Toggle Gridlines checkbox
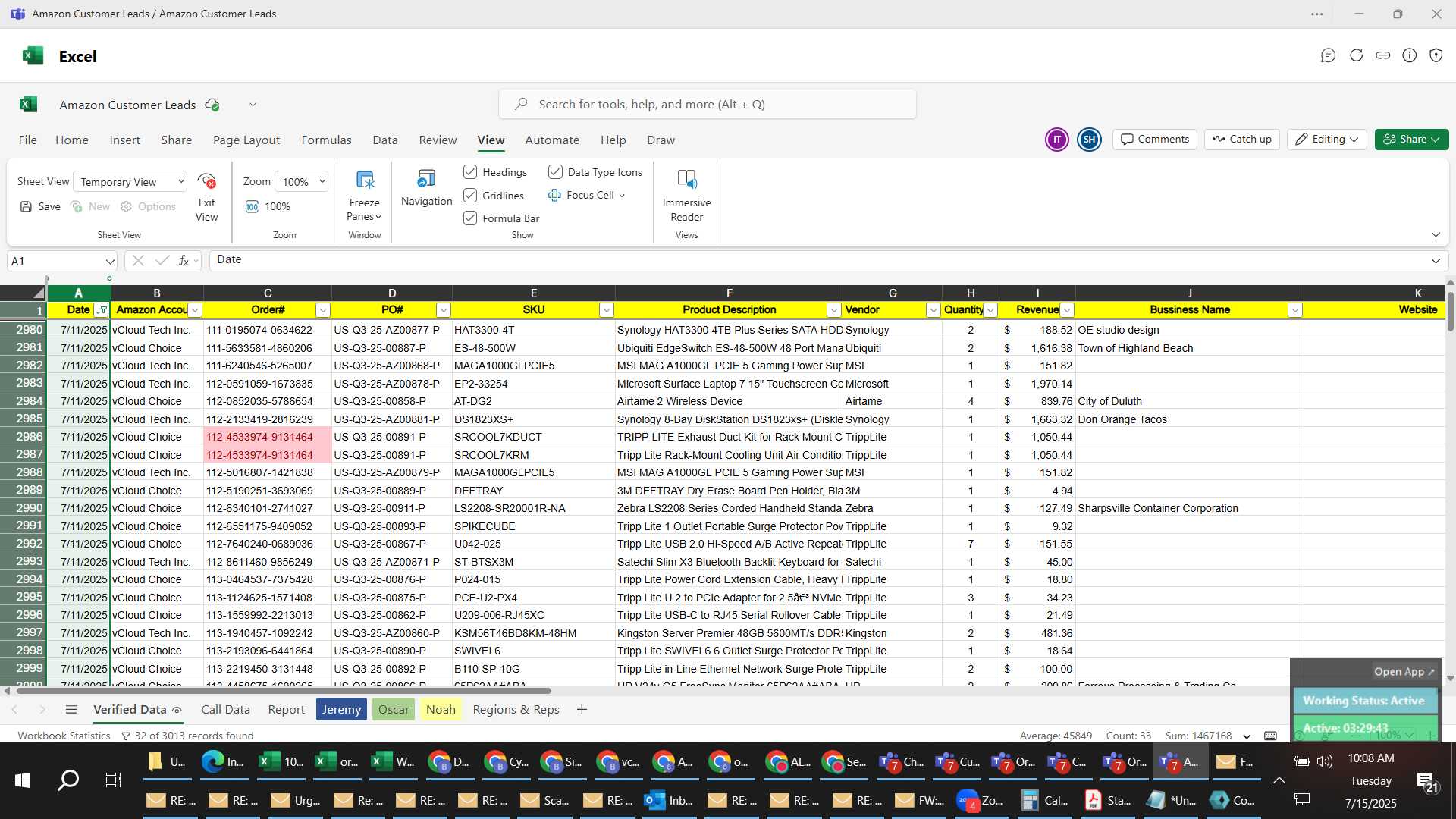This screenshot has height=819, width=1456. pyautogui.click(x=470, y=196)
